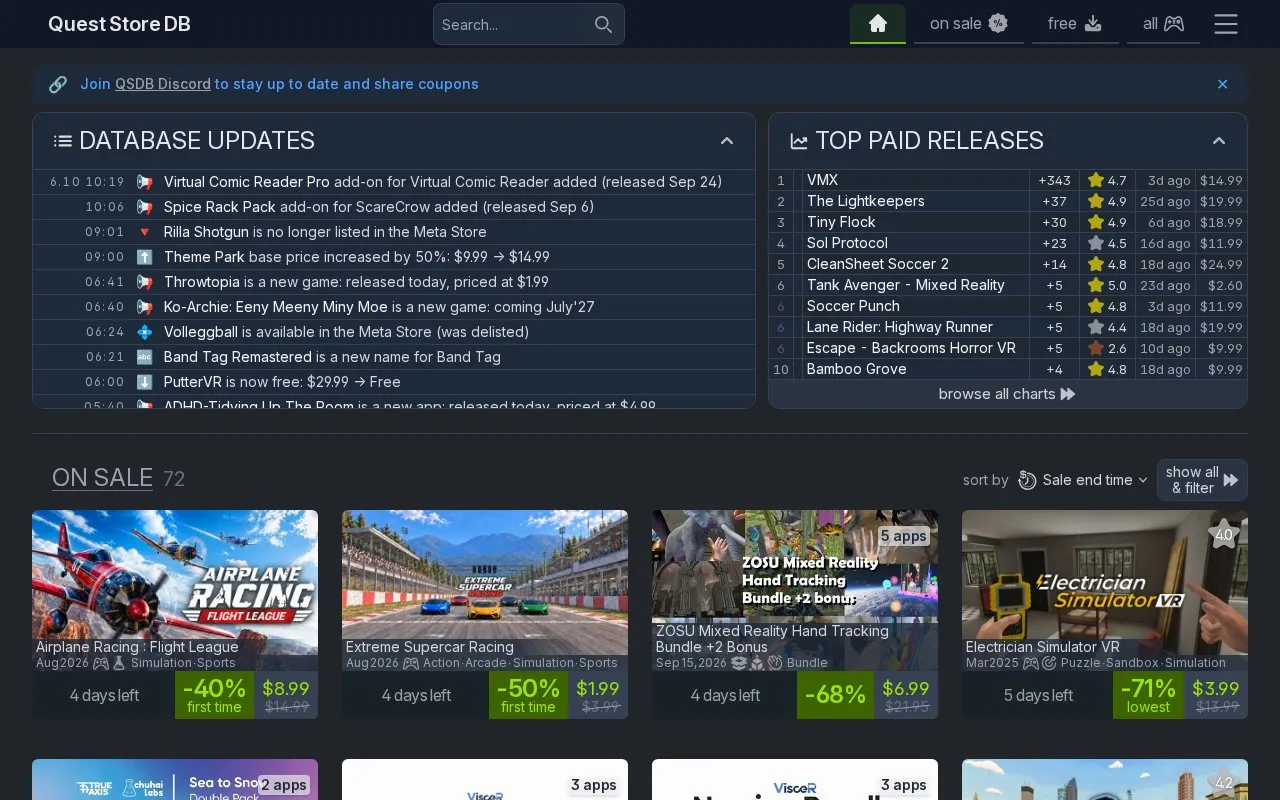Open the free apps tab

pyautogui.click(x=1075, y=24)
